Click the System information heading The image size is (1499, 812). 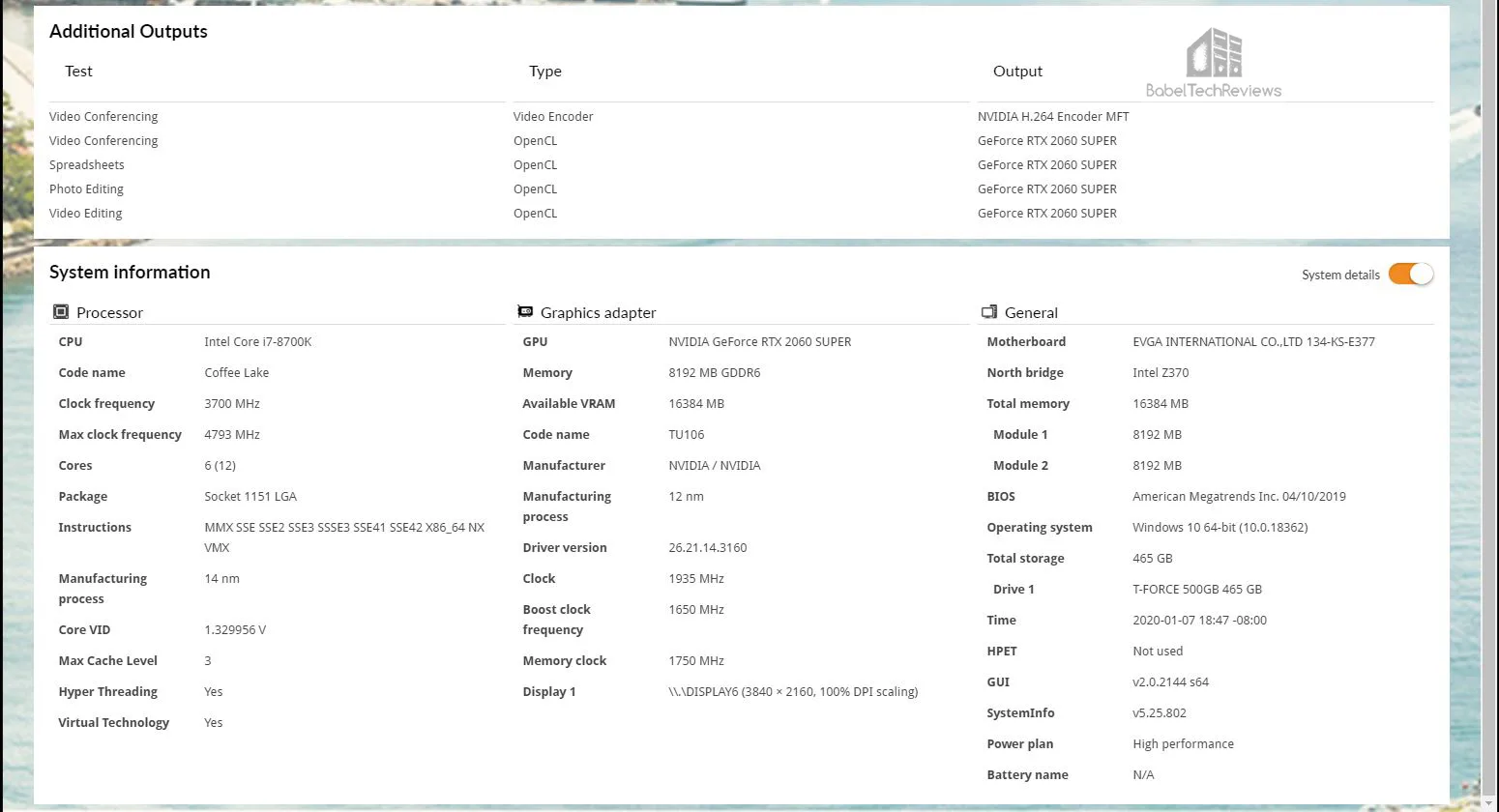(130, 273)
